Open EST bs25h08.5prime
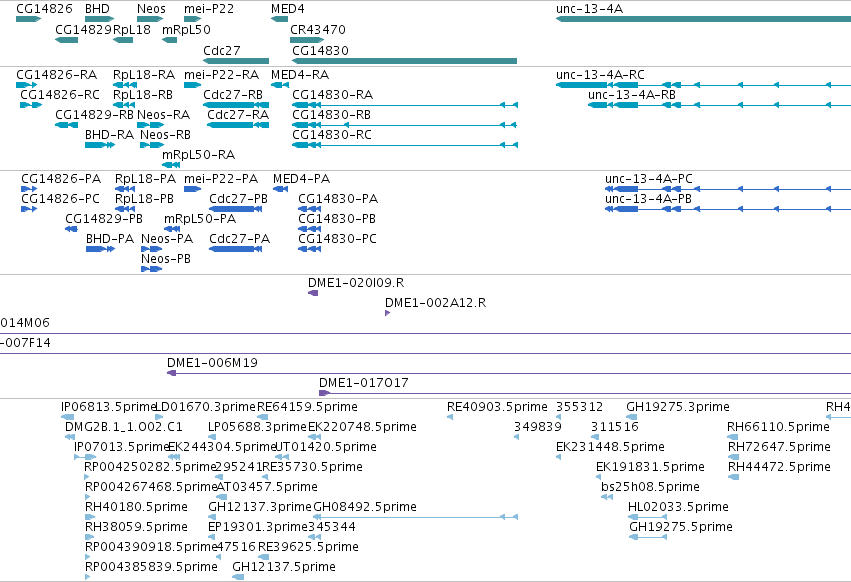Viewport: 851px width, 582px height. pos(650,487)
